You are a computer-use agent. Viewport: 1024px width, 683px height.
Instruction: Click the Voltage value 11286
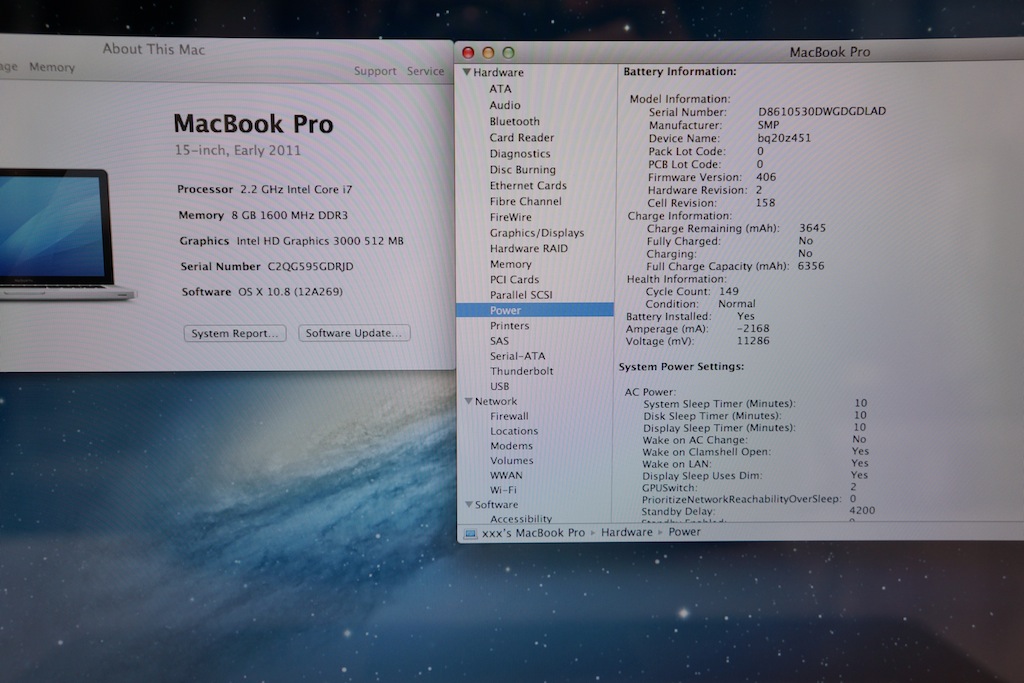tap(753, 341)
